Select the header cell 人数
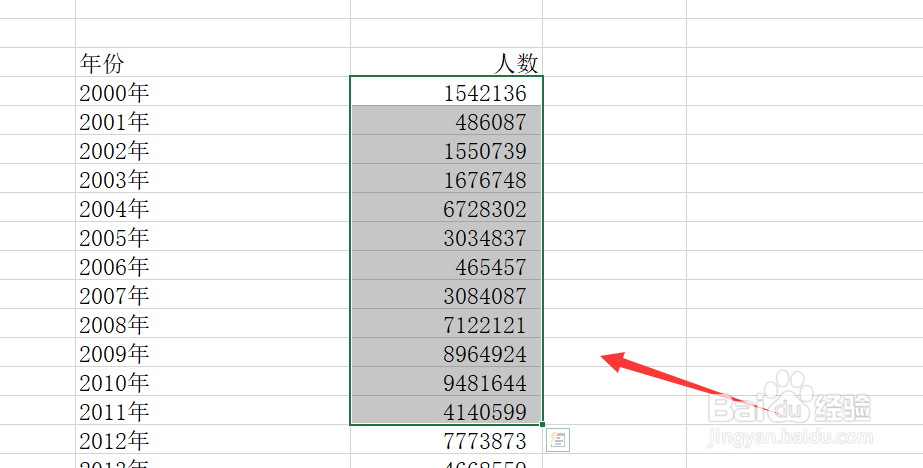923x468 pixels. (446, 62)
